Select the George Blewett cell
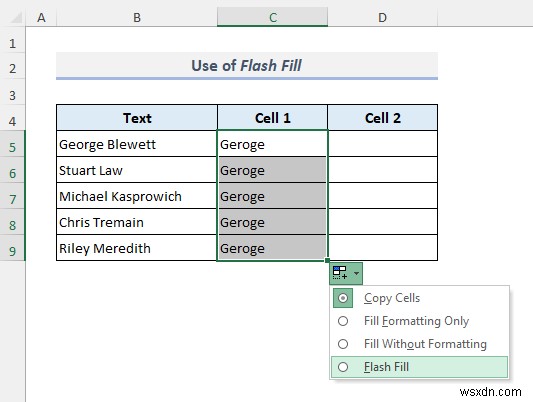Screen dimensions: 533x402 click(137, 144)
